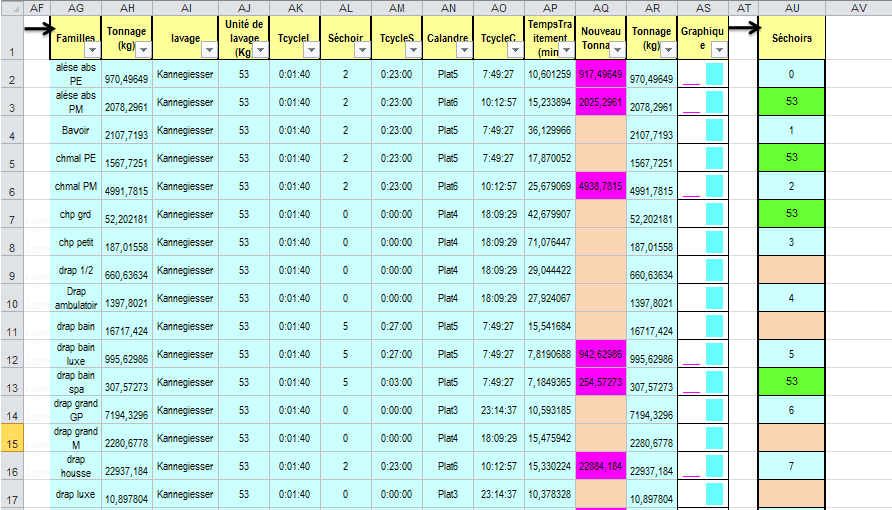This screenshot has width=892, height=510.
Task: Select the Plat3 cell in row 14
Action: pyautogui.click(x=448, y=410)
